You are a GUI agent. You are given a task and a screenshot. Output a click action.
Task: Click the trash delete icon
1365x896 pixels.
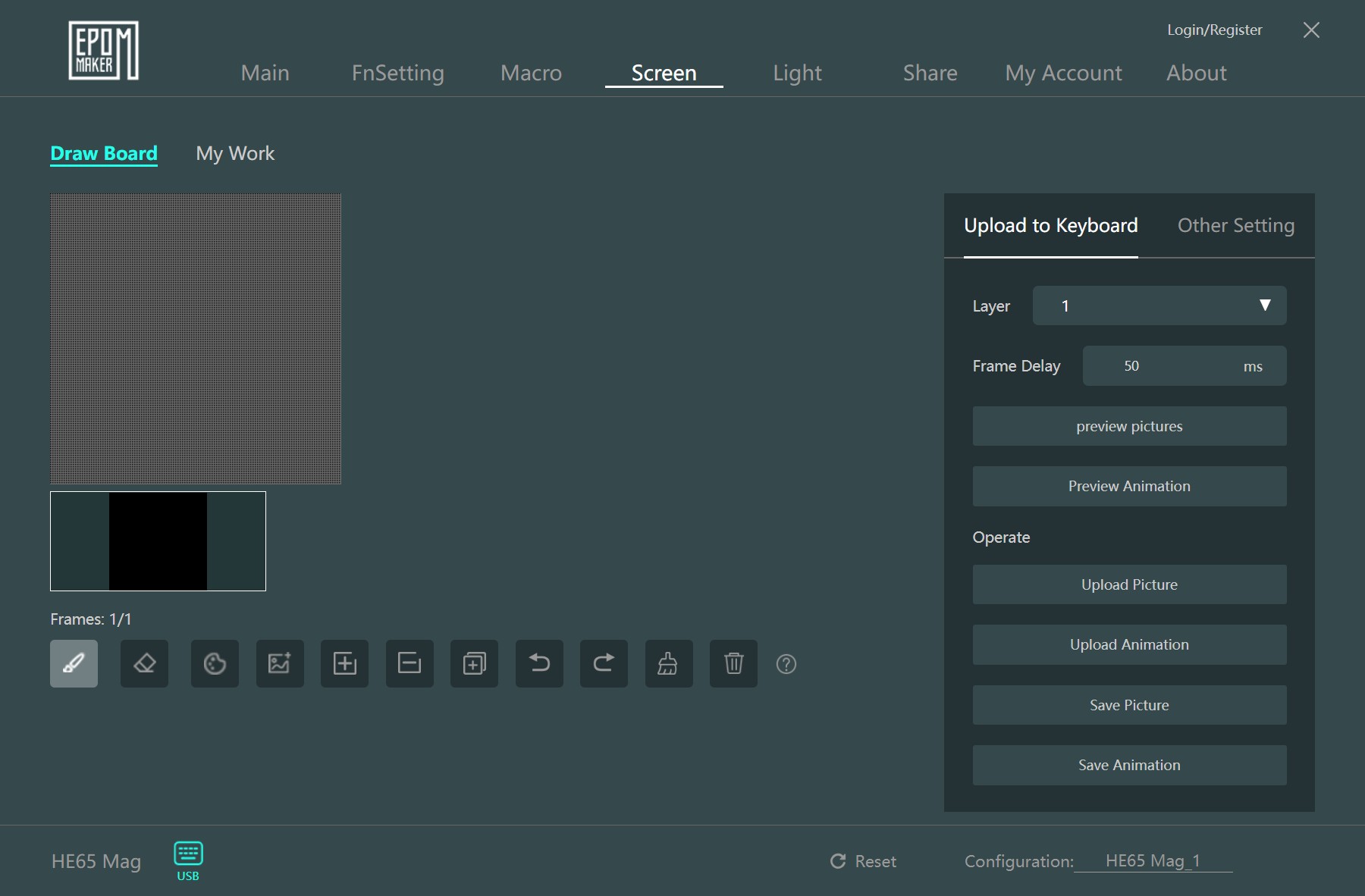click(x=733, y=663)
